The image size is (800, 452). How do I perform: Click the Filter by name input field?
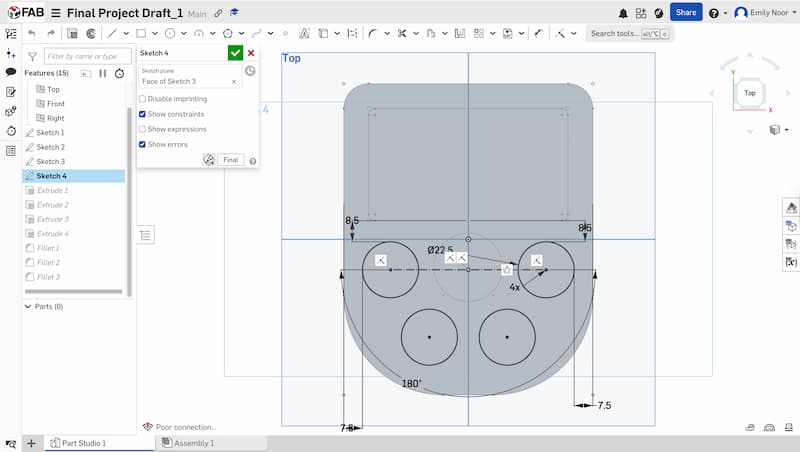coord(88,57)
